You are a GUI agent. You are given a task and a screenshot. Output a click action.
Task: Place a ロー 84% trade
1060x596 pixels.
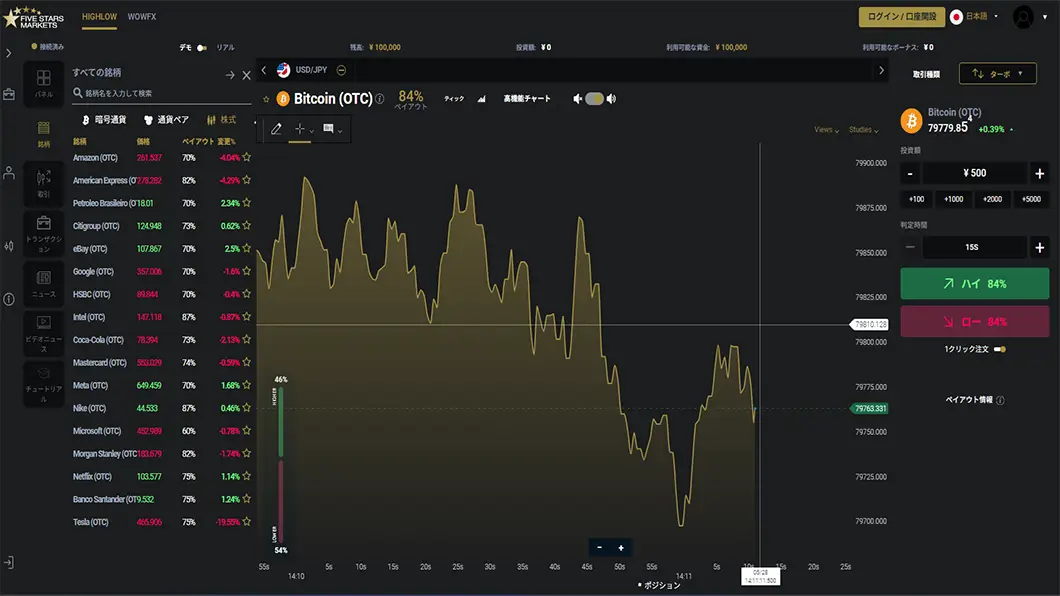tap(974, 322)
